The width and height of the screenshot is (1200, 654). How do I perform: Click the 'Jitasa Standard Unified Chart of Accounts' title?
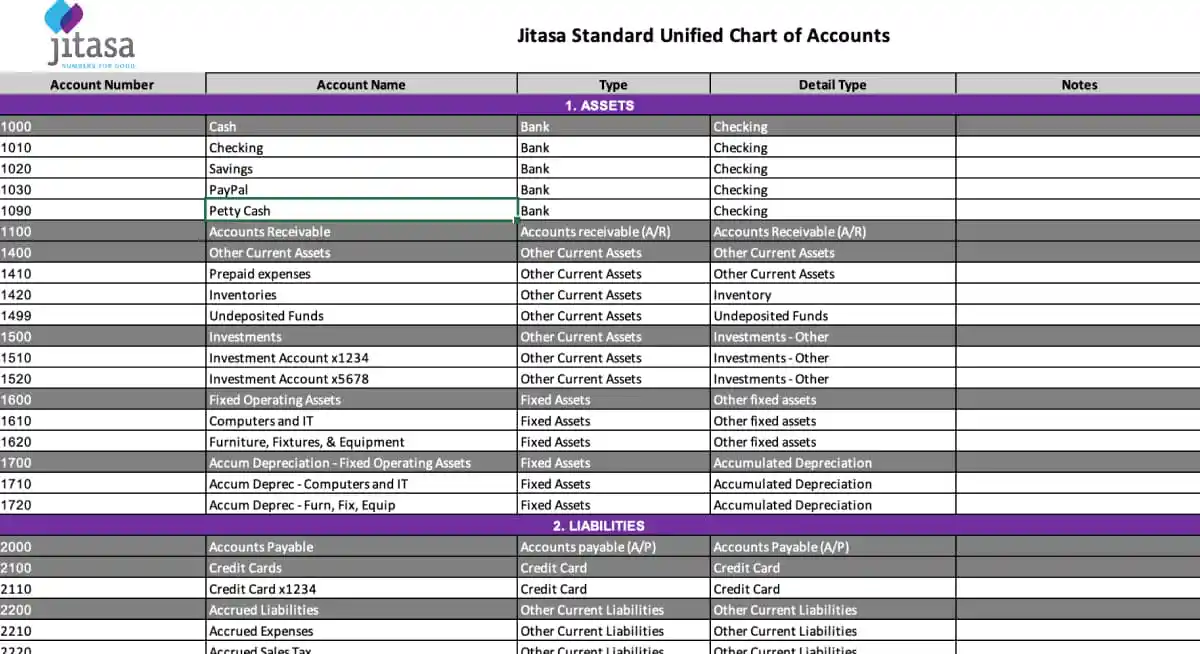tap(703, 36)
